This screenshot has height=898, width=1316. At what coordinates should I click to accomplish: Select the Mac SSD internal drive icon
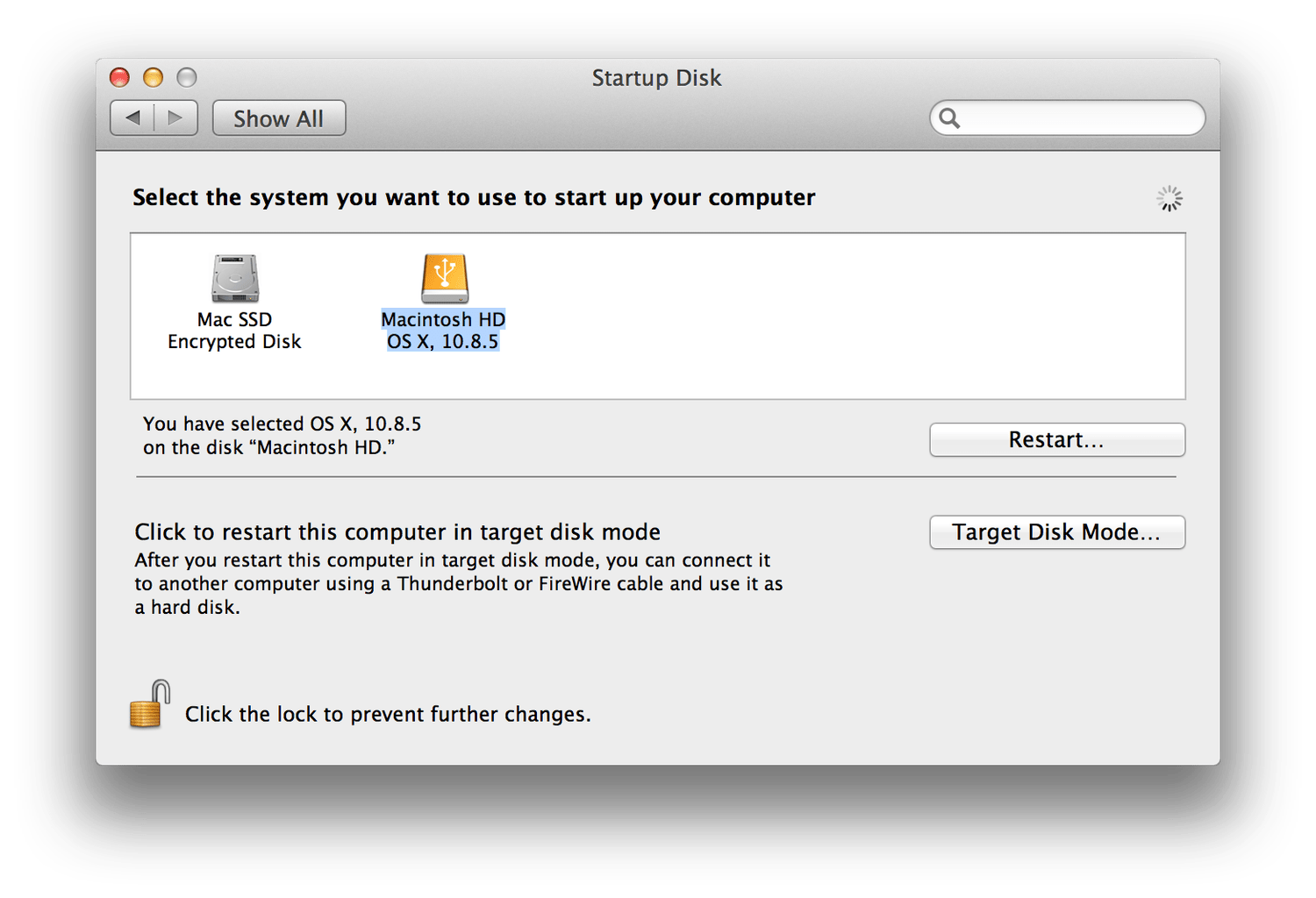click(x=234, y=279)
